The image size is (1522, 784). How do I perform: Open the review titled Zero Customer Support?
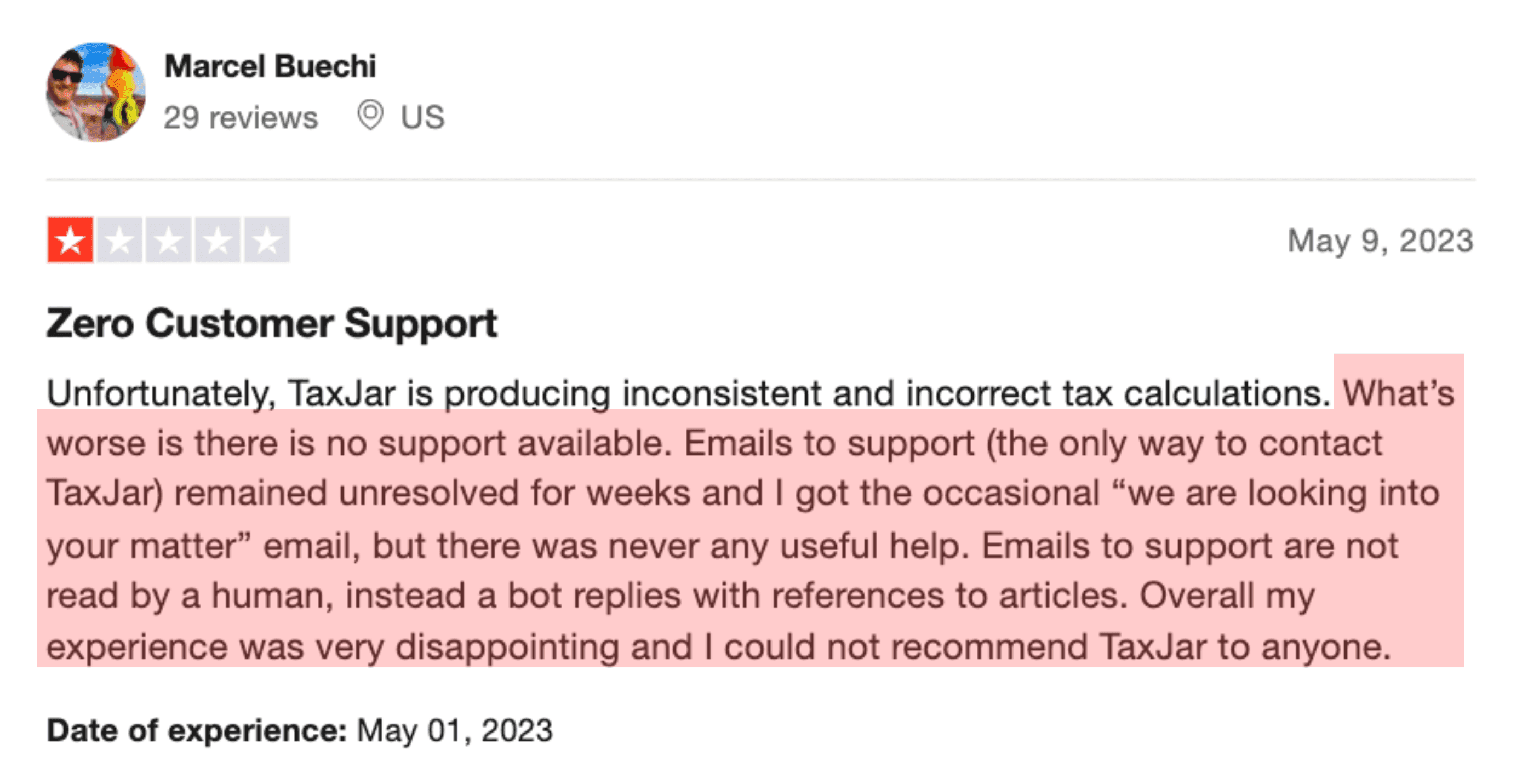coord(272,323)
